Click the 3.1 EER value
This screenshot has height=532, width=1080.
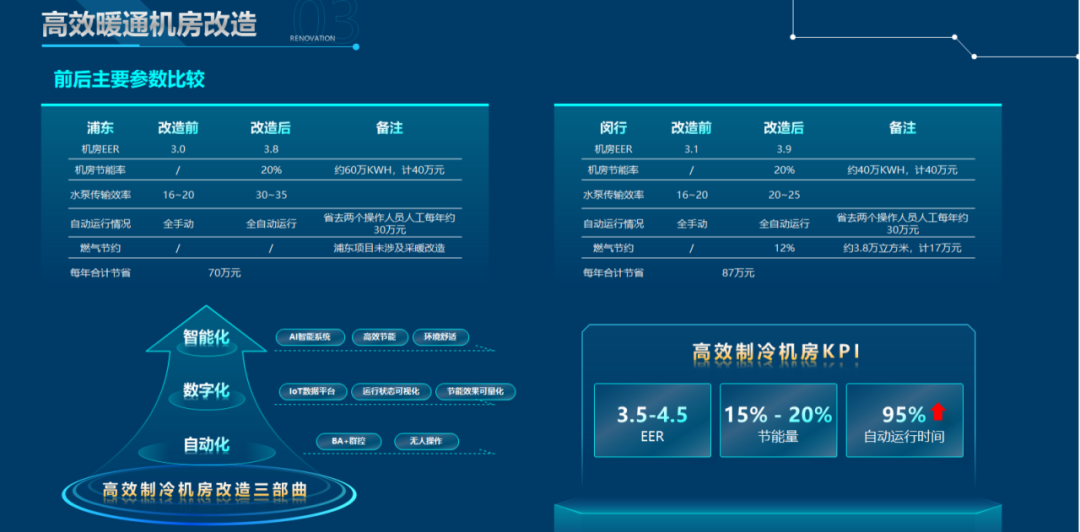click(692, 148)
